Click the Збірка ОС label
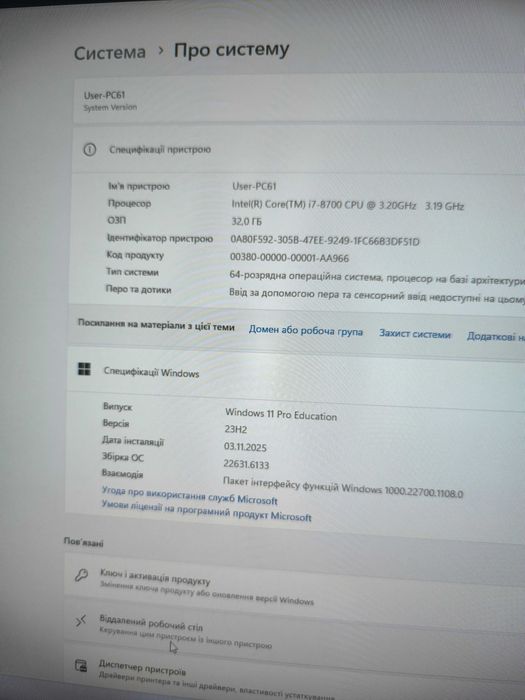Screen dimensions: 525x700 pos(123,458)
